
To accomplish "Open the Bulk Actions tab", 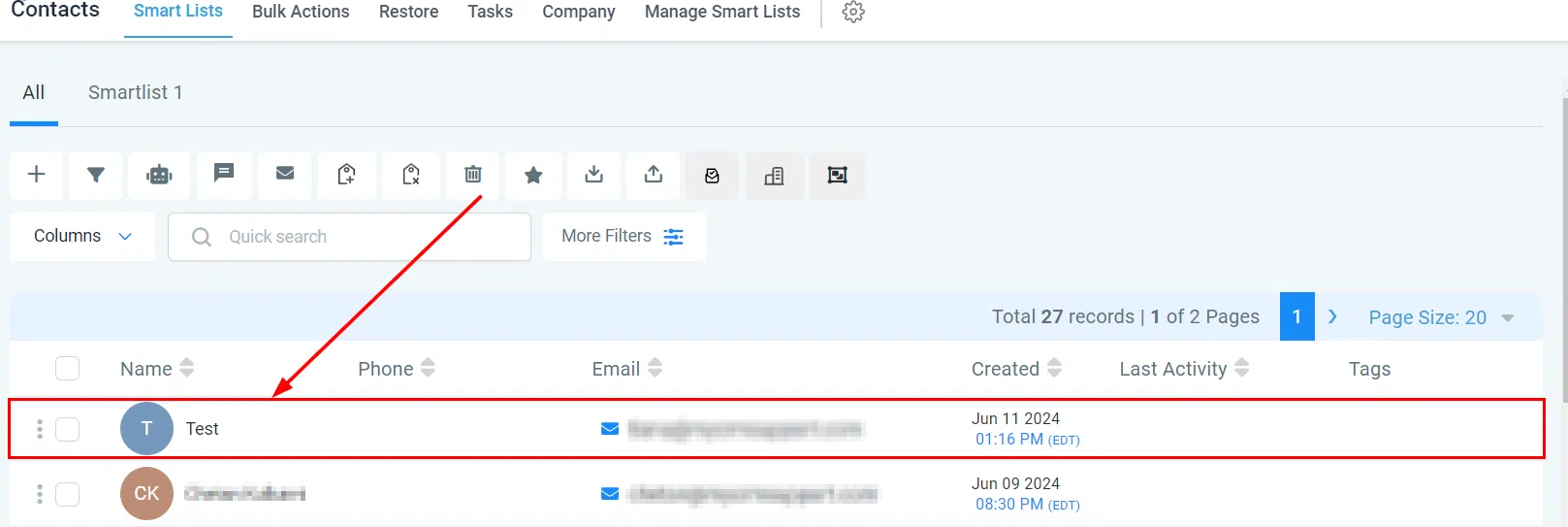I will click(301, 12).
